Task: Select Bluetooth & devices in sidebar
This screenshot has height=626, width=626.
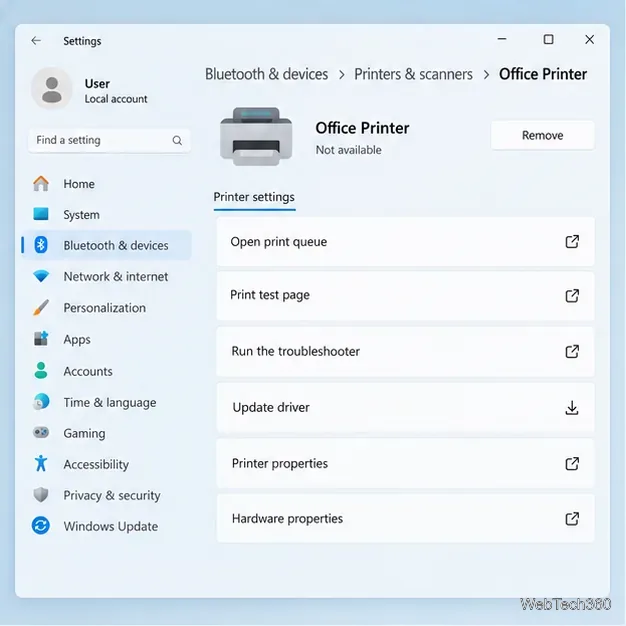Action: [x=106, y=245]
